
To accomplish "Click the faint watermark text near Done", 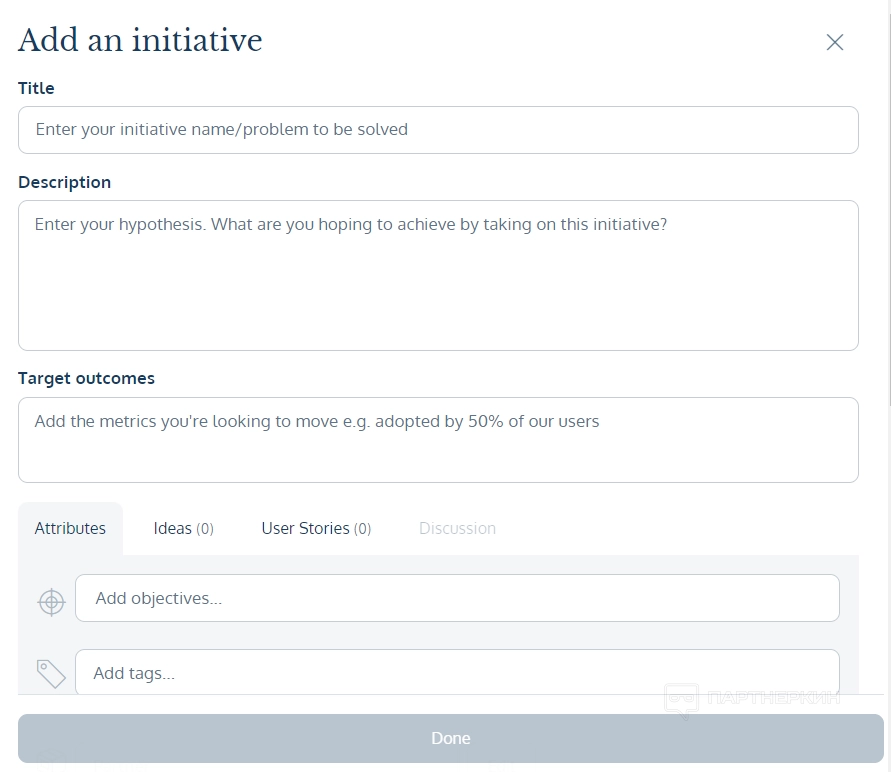I will click(773, 698).
